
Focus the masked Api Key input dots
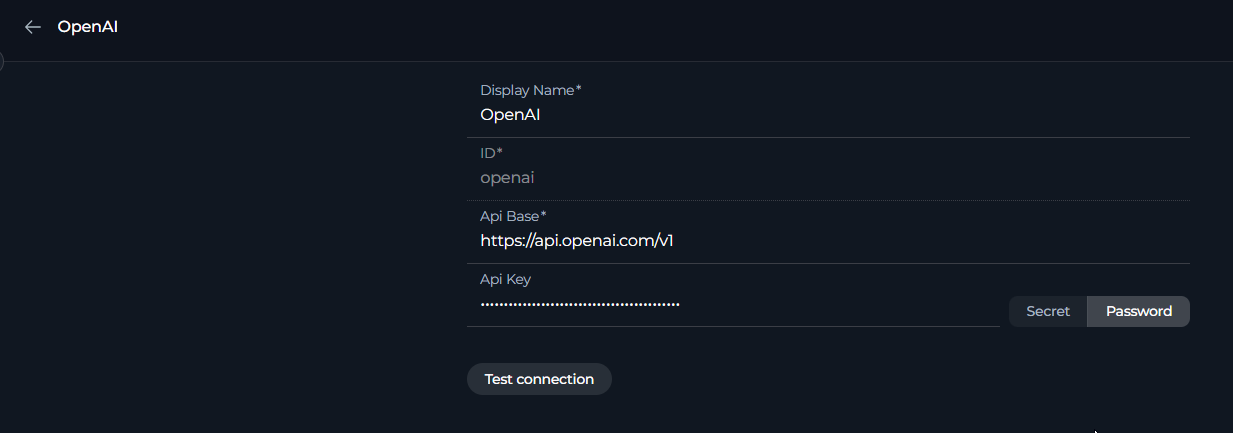tap(580, 304)
